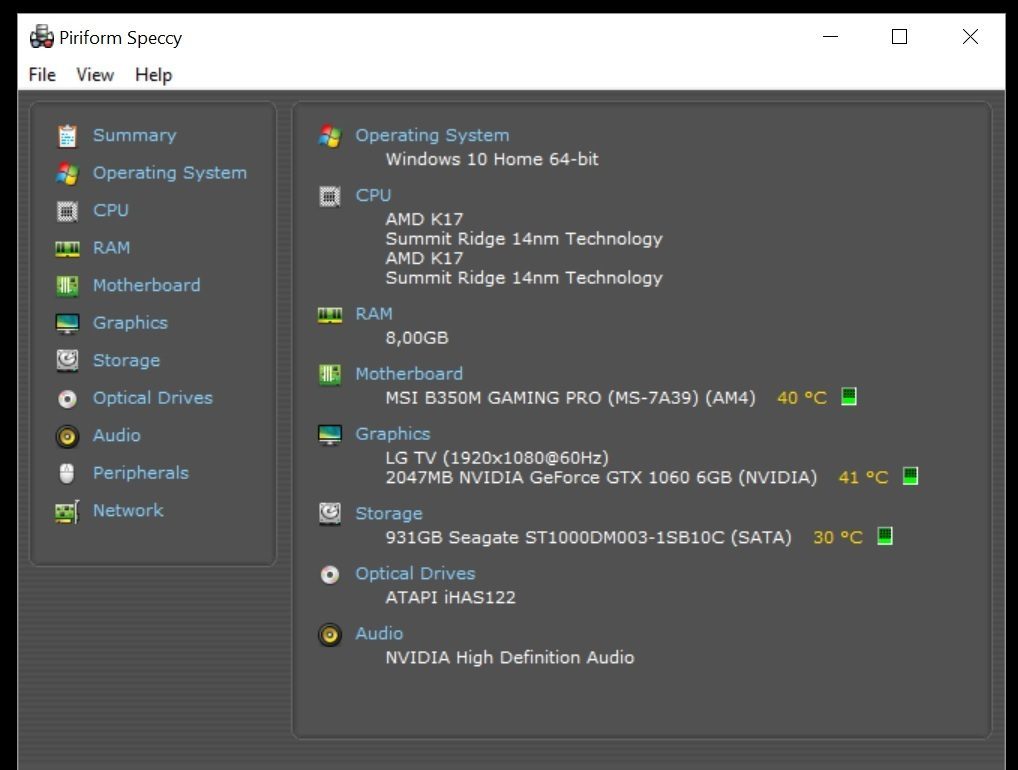1018x770 pixels.
Task: Click the Storage drive icon in summary panel
Action: click(x=330, y=514)
